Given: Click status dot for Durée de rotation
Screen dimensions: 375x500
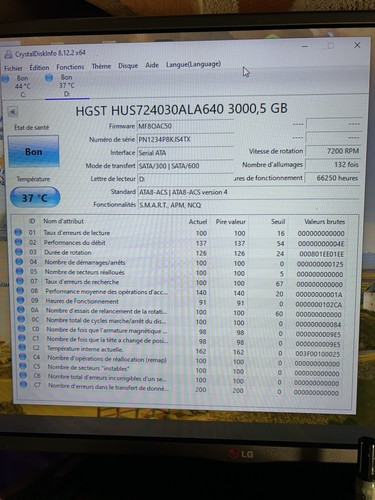Looking at the screenshot, I should point(19,252).
